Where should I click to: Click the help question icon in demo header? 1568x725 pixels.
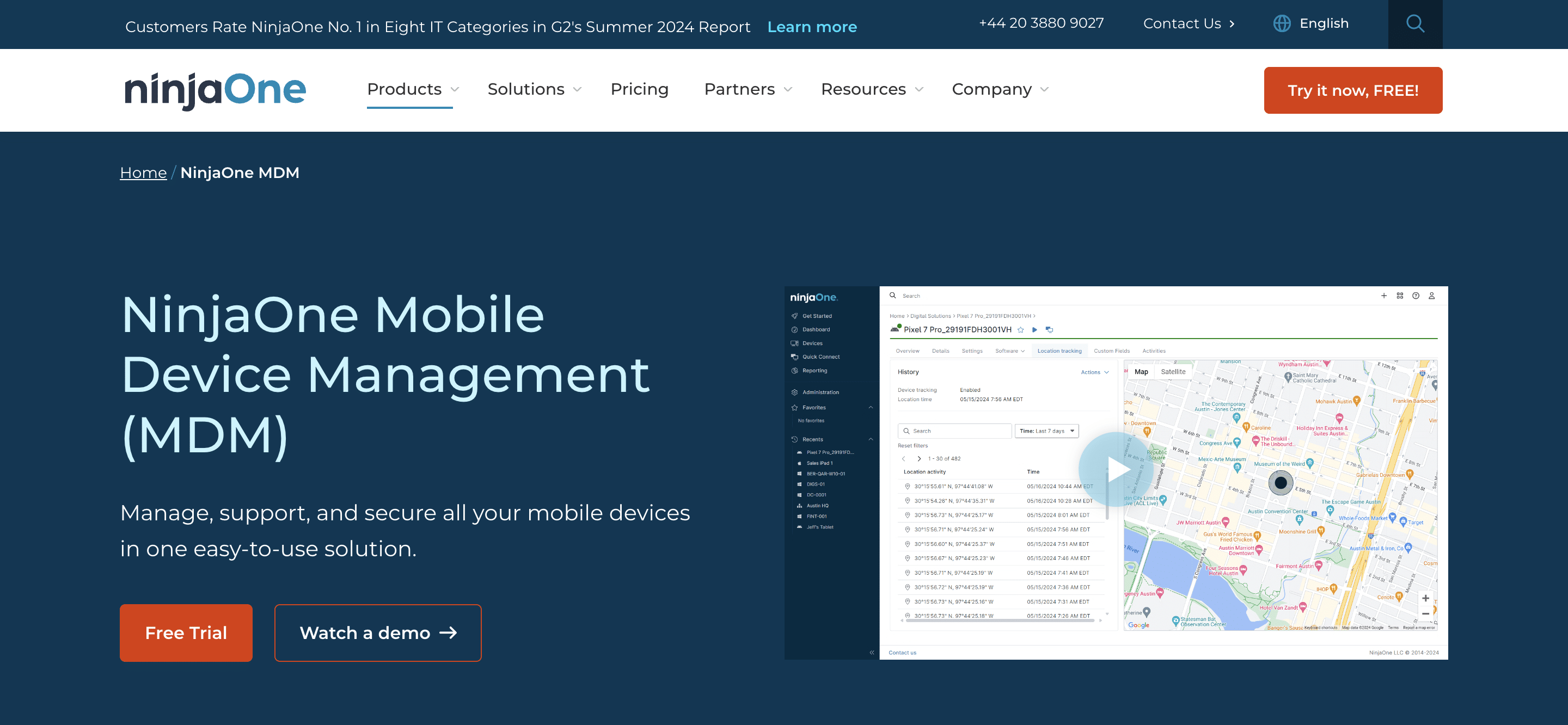(x=1416, y=295)
